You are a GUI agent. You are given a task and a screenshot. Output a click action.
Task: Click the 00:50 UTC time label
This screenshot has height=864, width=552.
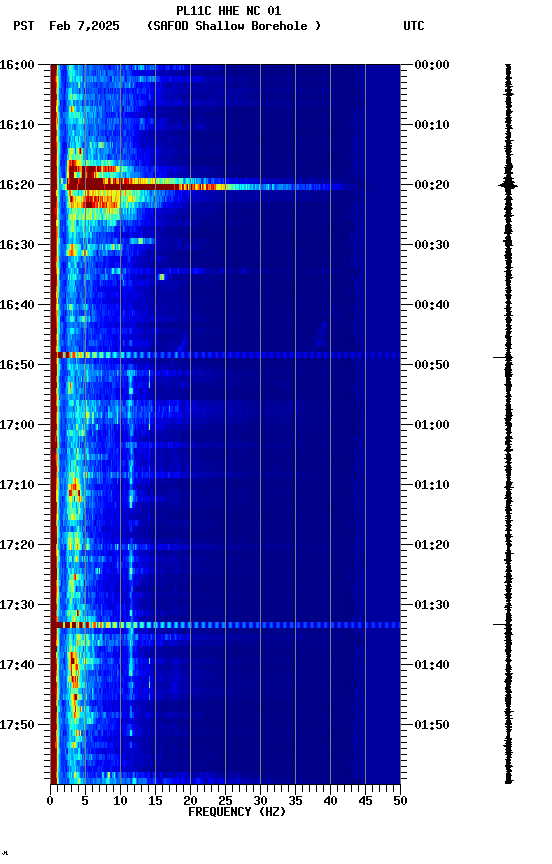point(432,365)
